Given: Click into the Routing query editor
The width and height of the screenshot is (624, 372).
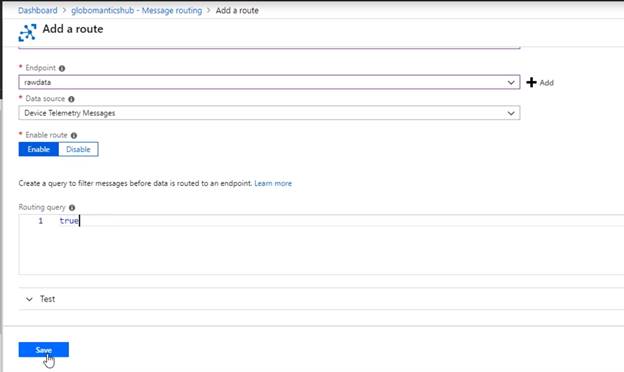Looking at the screenshot, I should pos(321,244).
